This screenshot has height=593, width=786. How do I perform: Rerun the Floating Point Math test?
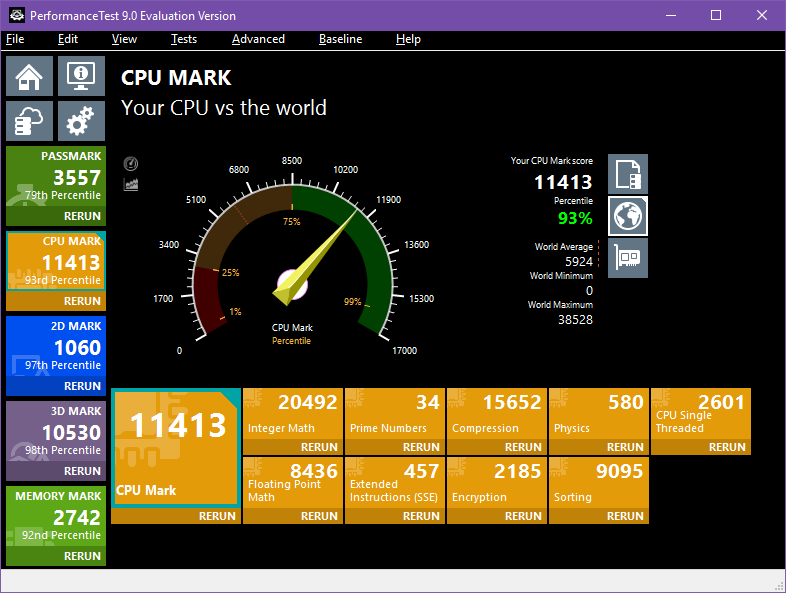[x=293, y=516]
